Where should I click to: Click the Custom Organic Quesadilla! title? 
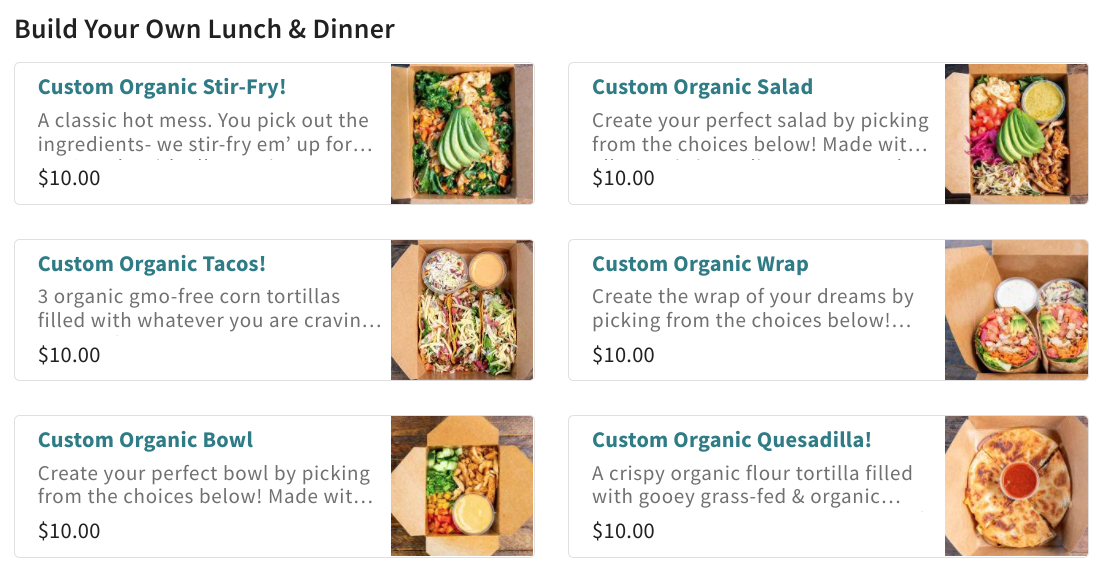732,440
